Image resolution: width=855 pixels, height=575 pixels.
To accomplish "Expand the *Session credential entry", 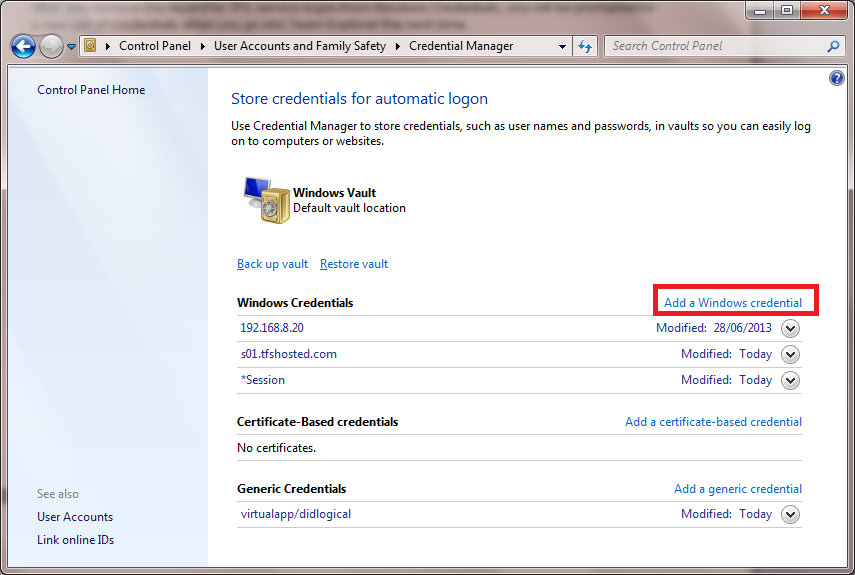I will click(790, 380).
